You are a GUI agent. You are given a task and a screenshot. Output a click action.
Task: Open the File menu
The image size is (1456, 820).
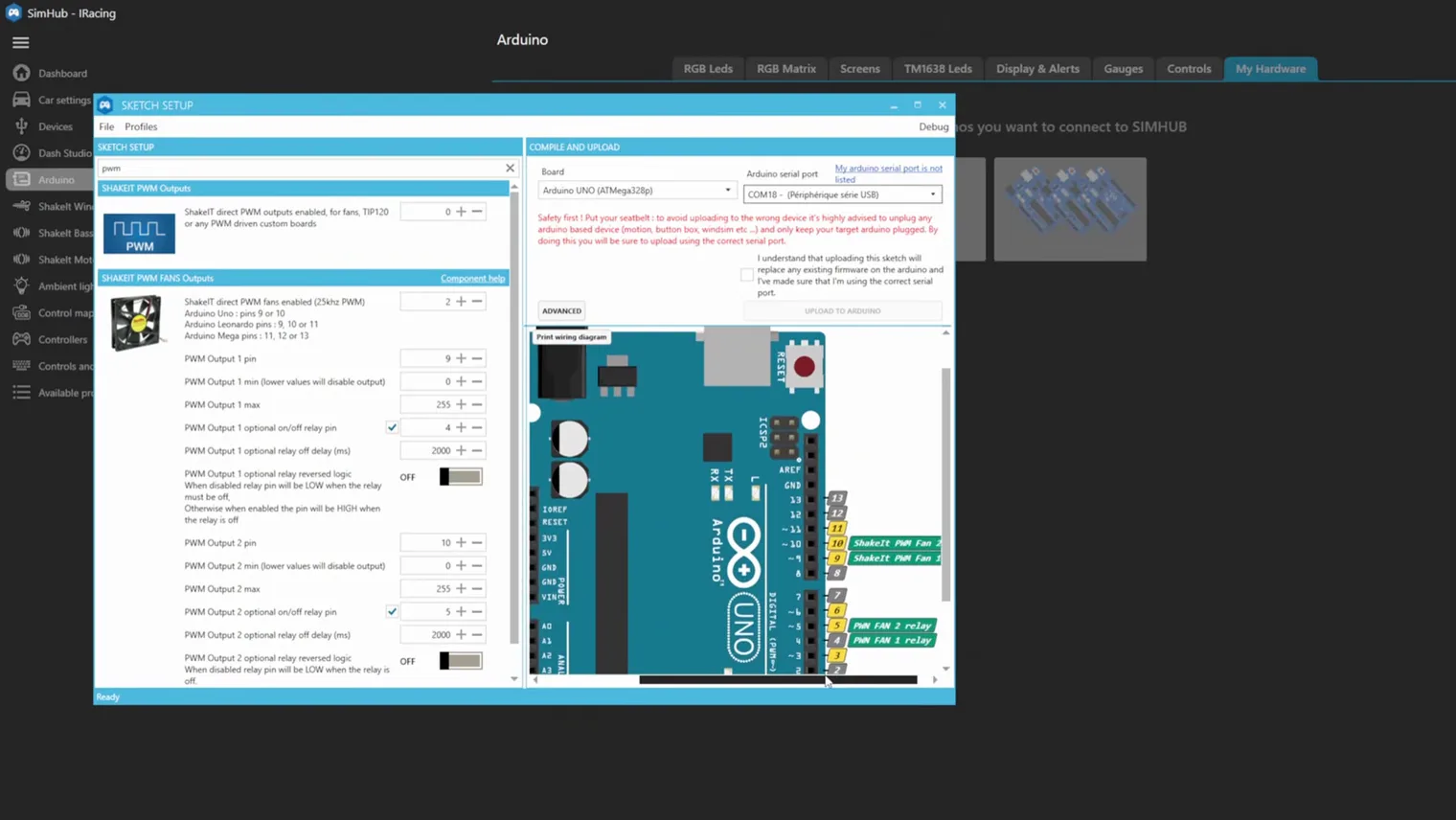point(106,126)
